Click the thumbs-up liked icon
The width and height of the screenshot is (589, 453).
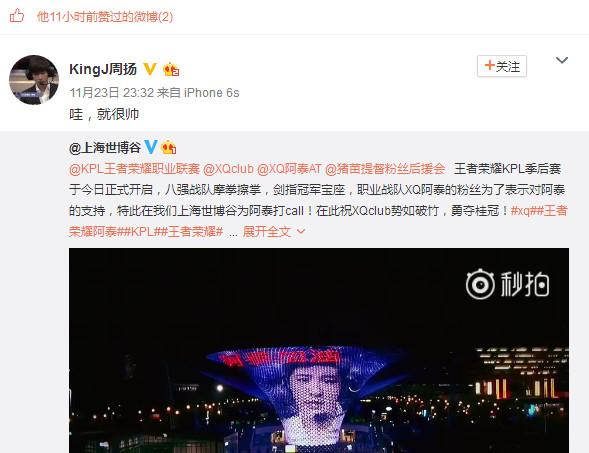tap(17, 16)
